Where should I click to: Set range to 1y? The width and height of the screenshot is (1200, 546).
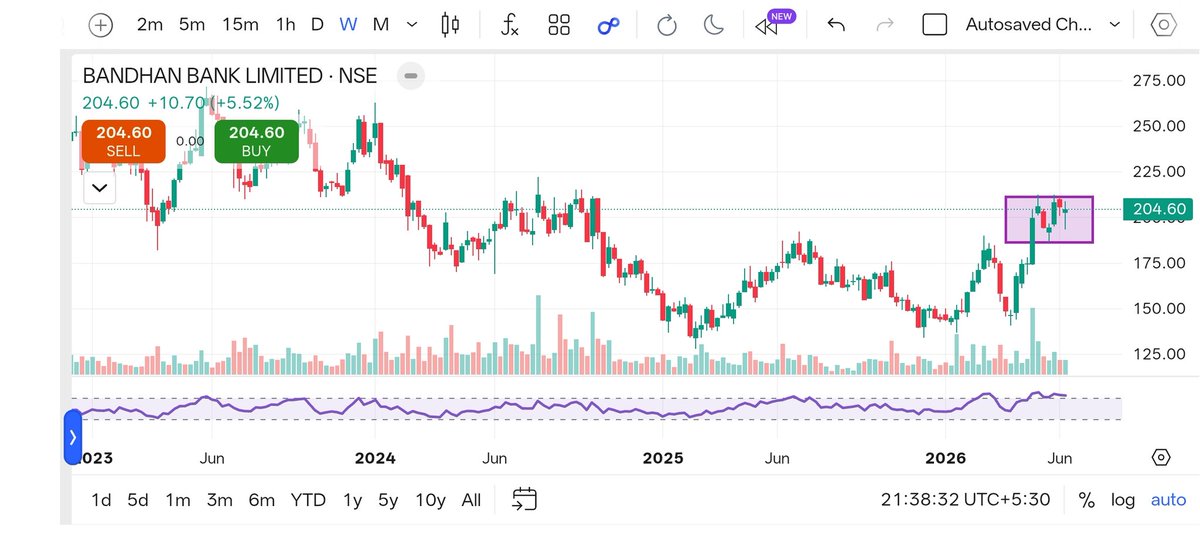pyautogui.click(x=352, y=499)
